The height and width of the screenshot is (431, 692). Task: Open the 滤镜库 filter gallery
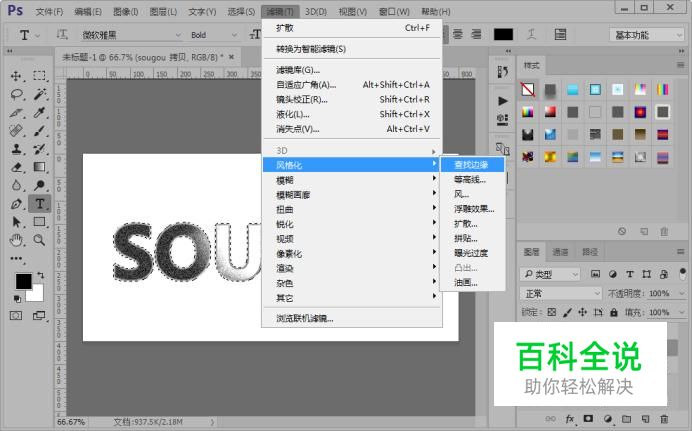(352, 70)
